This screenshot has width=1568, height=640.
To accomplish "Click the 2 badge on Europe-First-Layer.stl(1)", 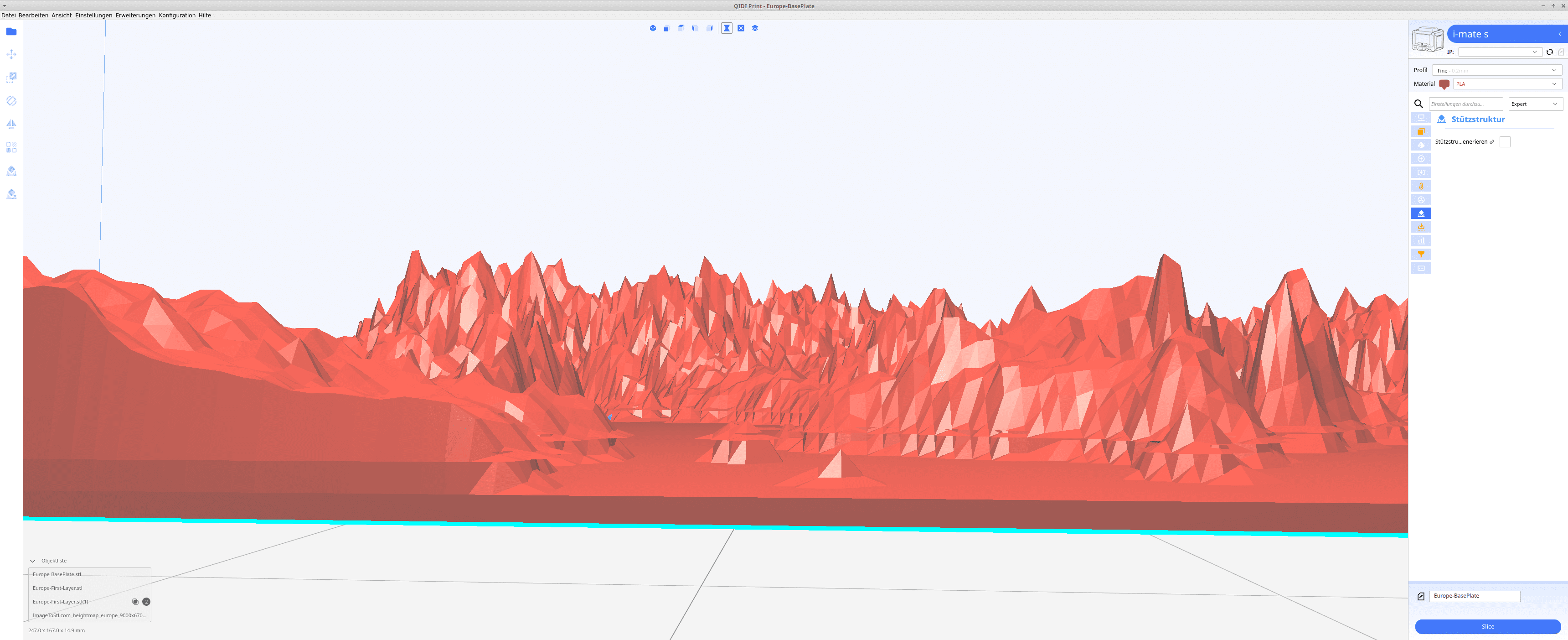I will (x=146, y=602).
